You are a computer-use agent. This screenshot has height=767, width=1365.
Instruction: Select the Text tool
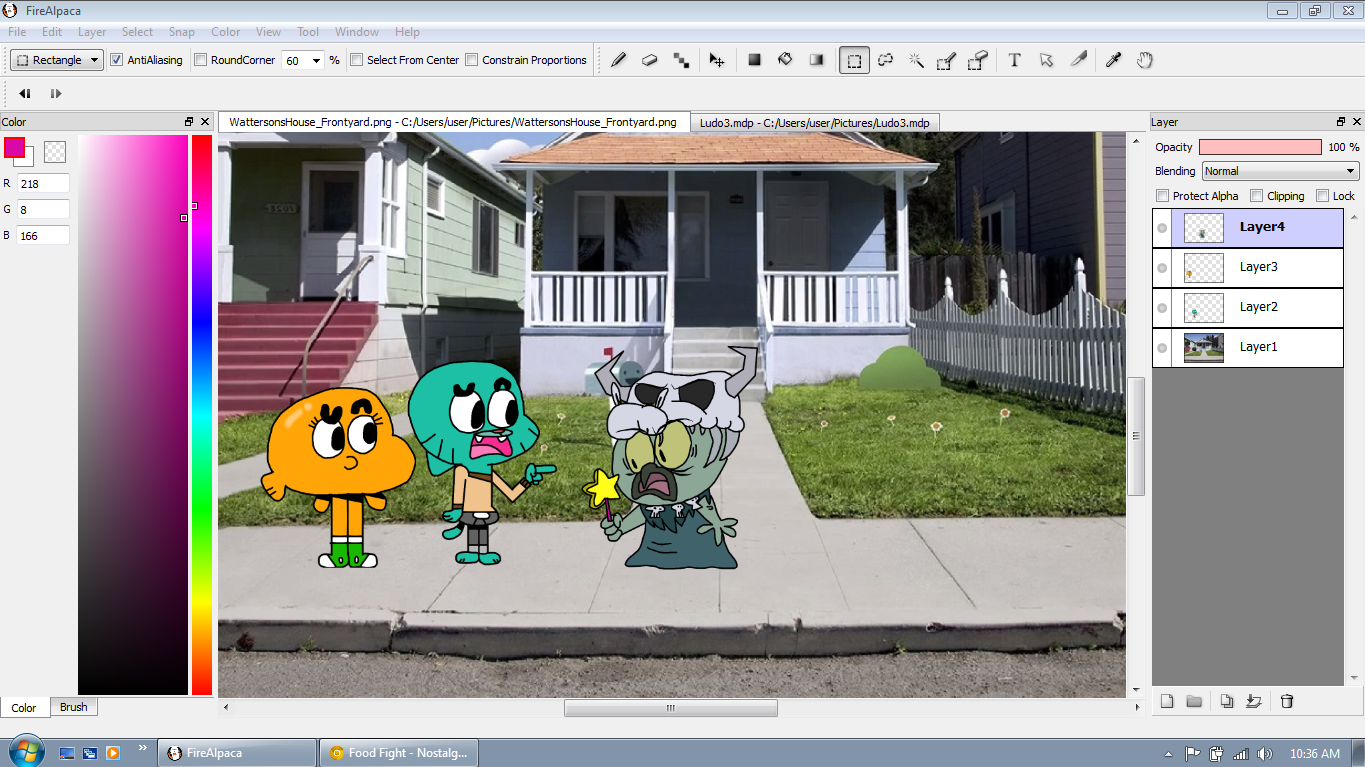click(x=1014, y=60)
